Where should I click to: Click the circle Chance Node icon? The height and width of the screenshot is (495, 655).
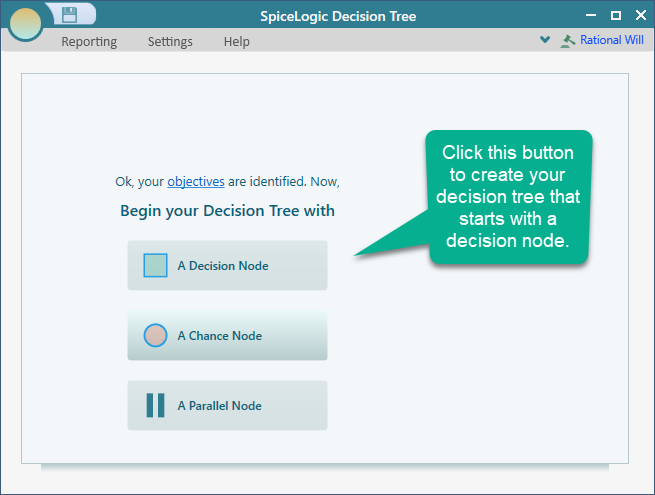[x=155, y=335]
